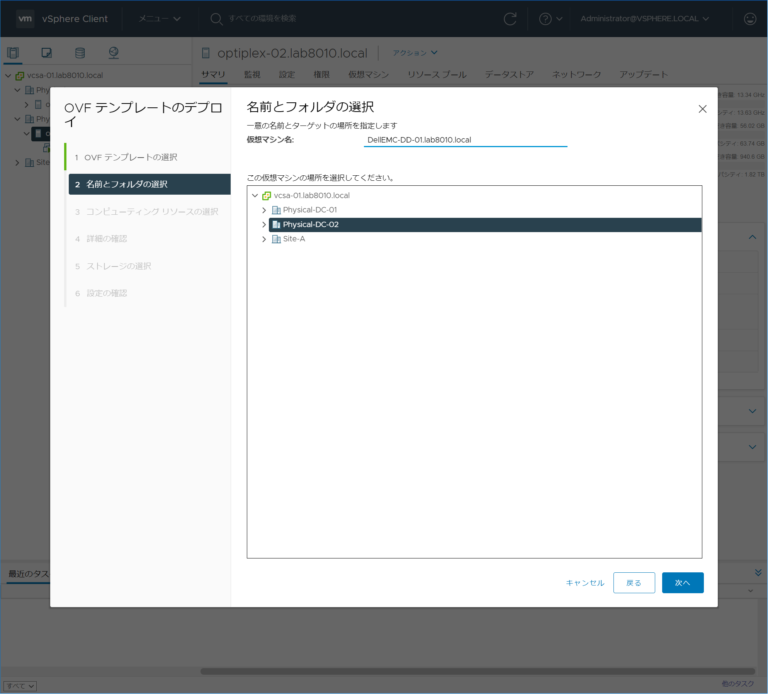Click the smiley feedback icon
Screen dimensions: 768x694
pyautogui.click(x=750, y=19)
